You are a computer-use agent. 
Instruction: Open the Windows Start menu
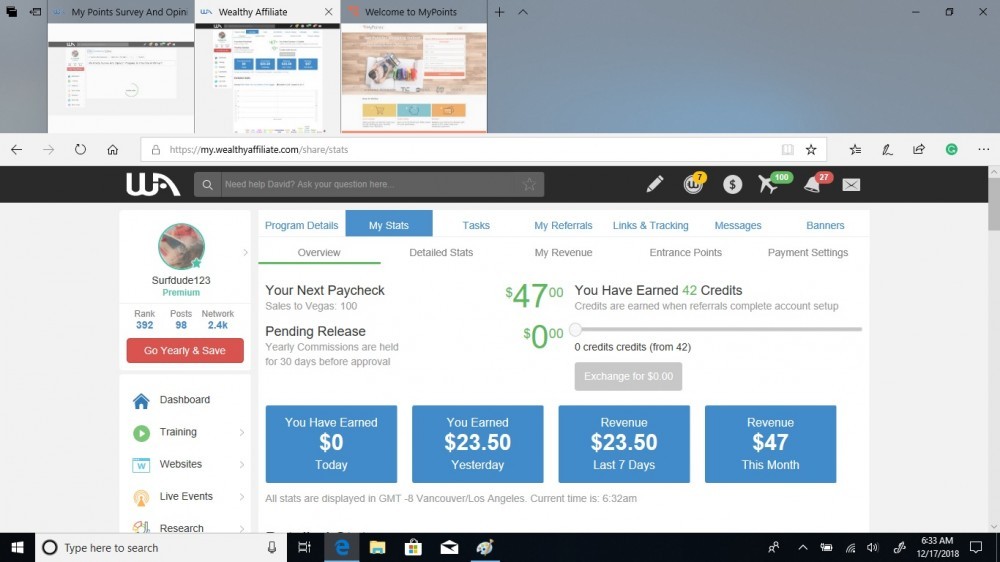click(17, 547)
